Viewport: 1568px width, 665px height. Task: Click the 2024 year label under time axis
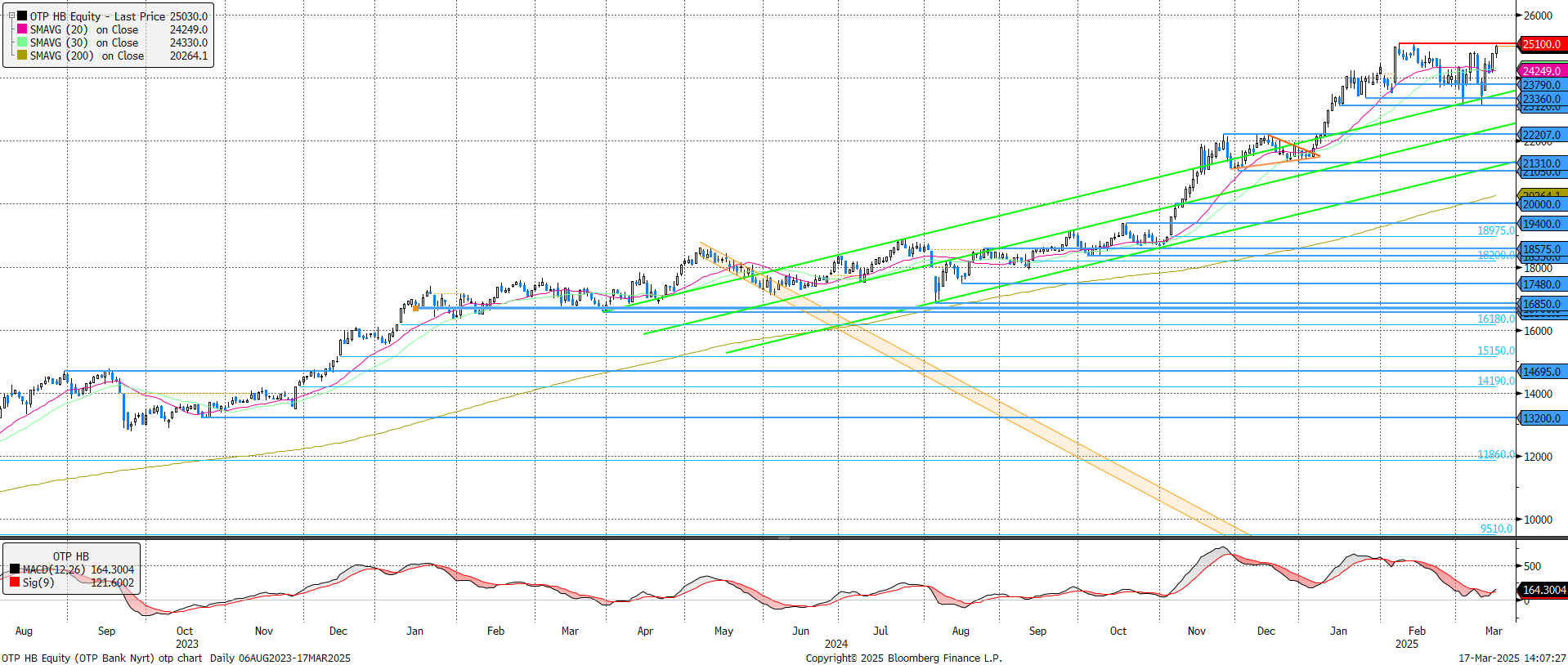pyautogui.click(x=836, y=644)
